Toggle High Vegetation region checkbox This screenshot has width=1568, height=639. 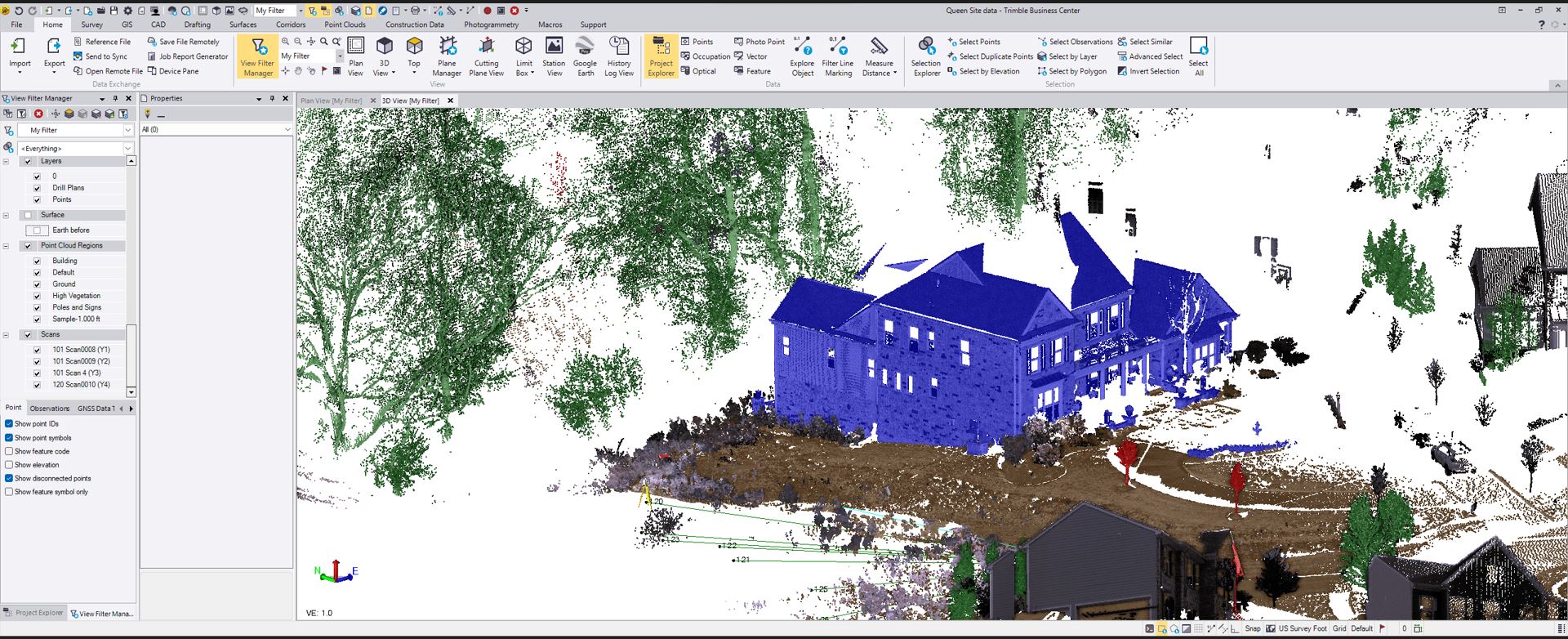(x=37, y=296)
